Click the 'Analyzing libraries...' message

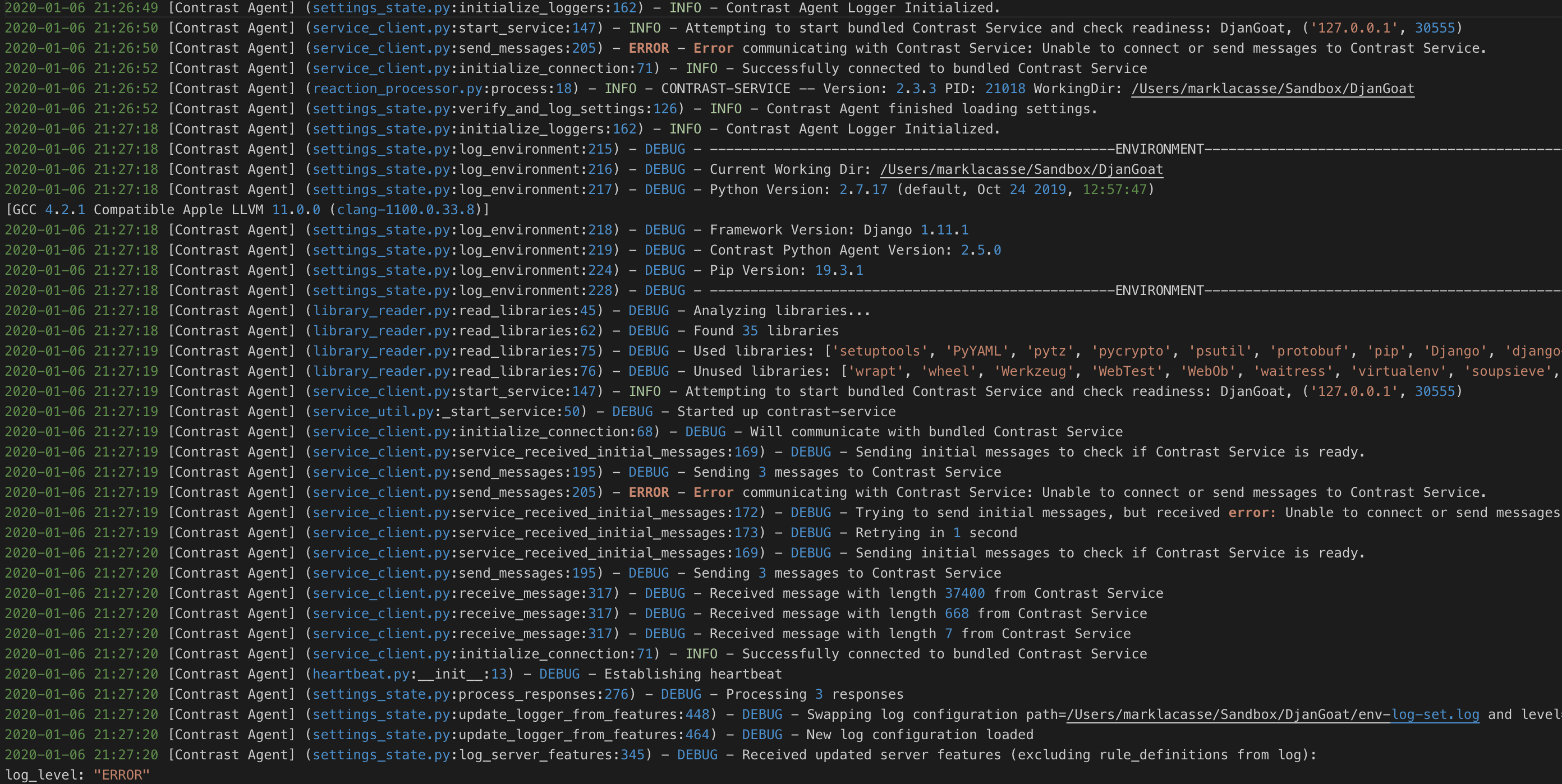click(x=782, y=310)
